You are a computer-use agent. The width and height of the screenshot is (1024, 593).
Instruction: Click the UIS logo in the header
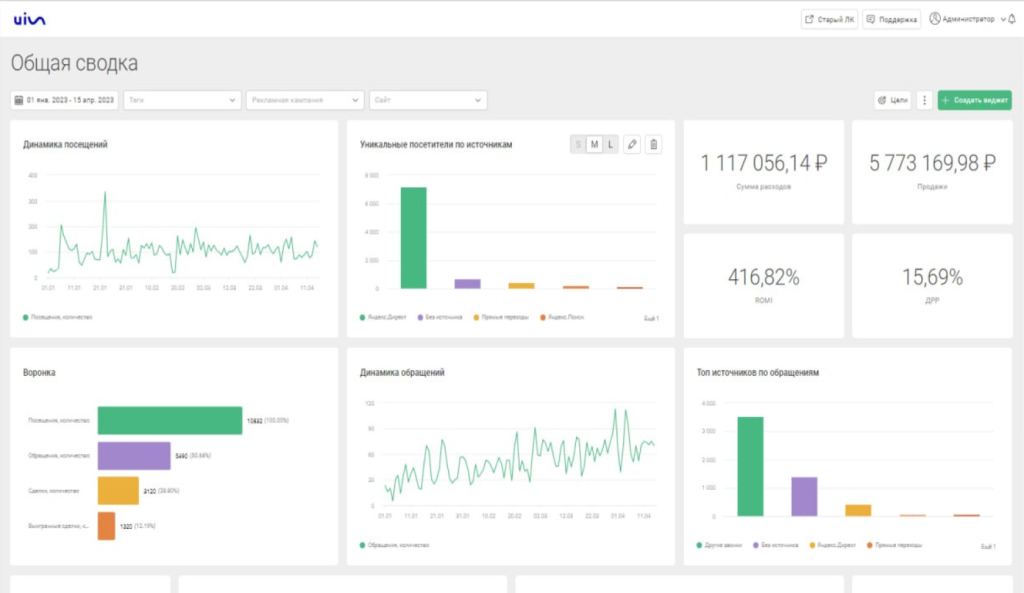pyautogui.click(x=29, y=20)
